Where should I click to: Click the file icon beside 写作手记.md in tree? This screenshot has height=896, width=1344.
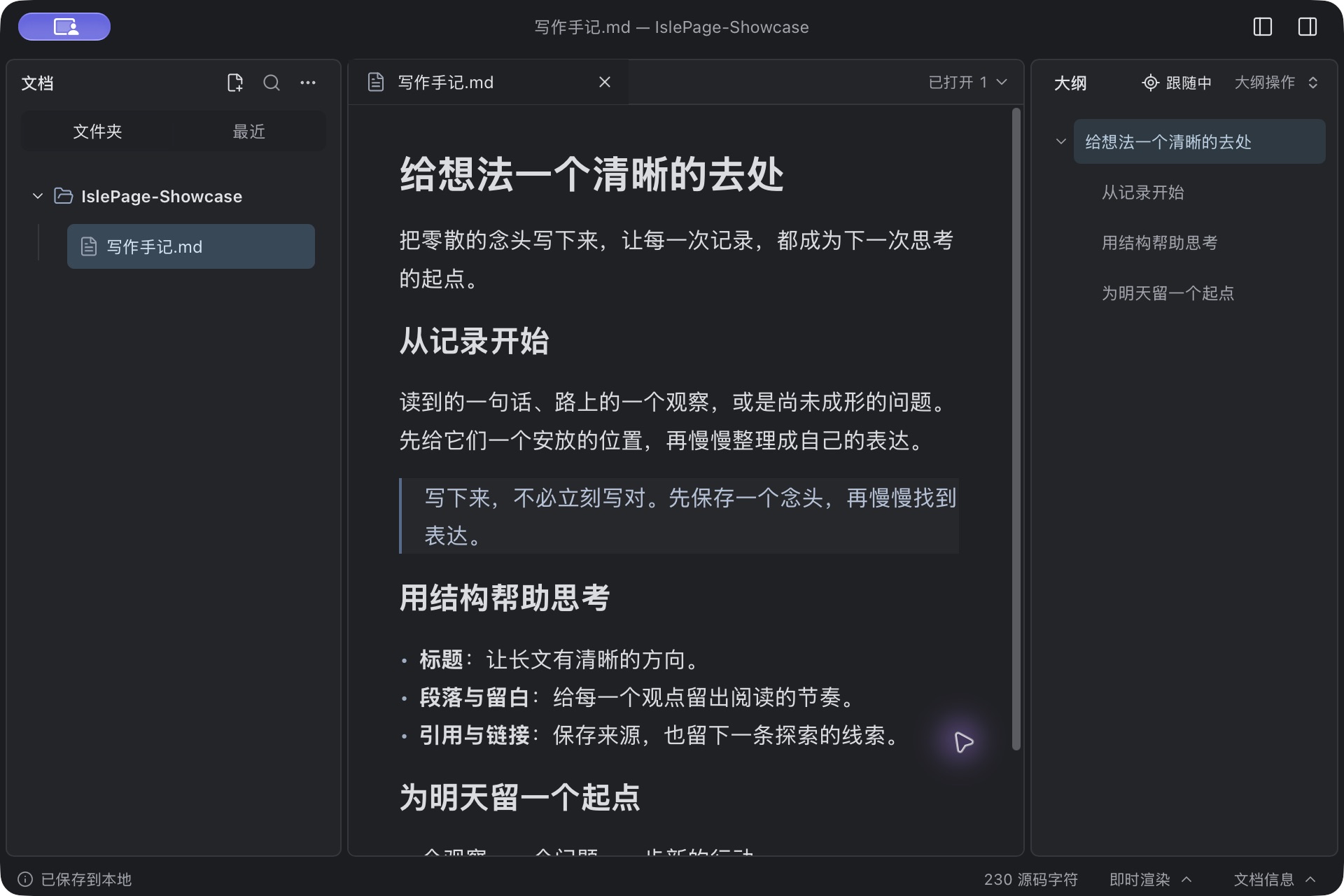89,246
